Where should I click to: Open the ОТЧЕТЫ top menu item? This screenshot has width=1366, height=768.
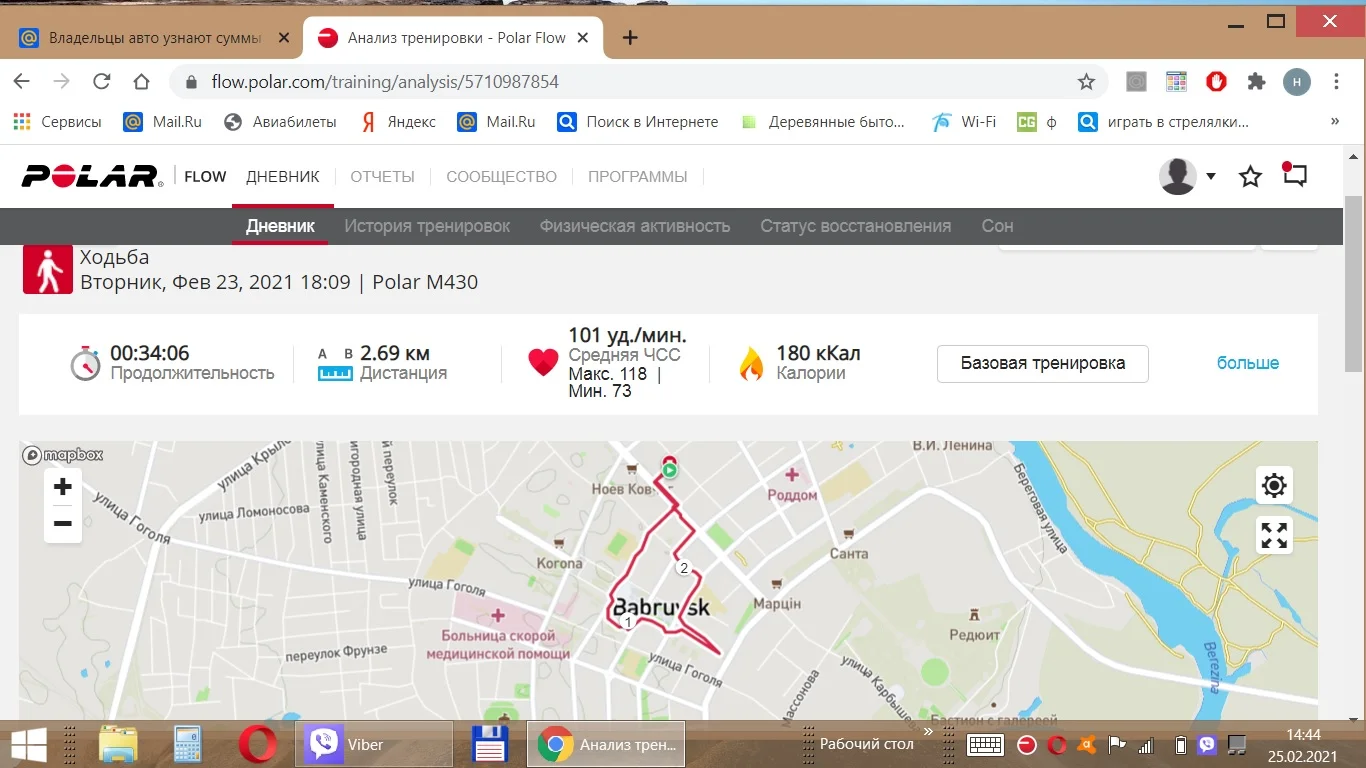(382, 177)
